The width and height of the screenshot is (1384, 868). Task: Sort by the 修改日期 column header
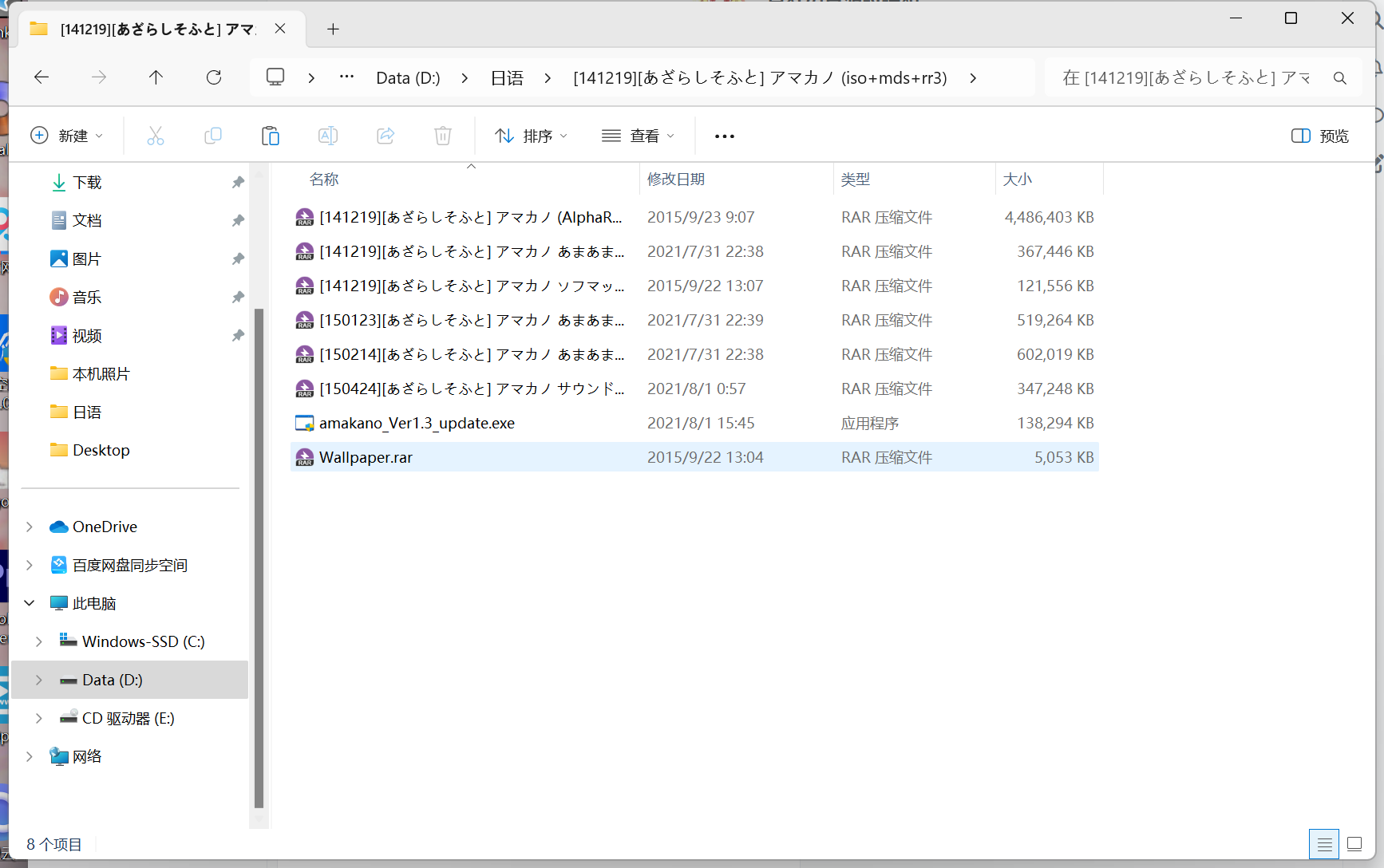[x=676, y=180]
